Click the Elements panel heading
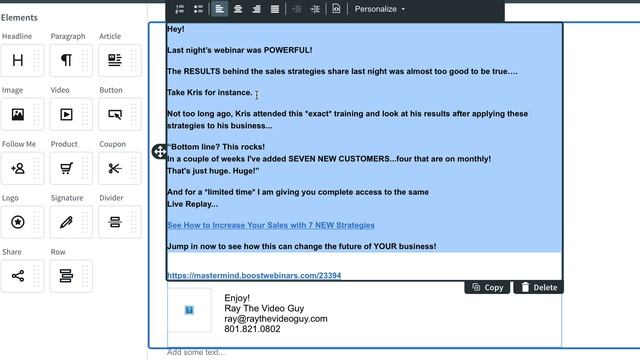 [x=19, y=18]
